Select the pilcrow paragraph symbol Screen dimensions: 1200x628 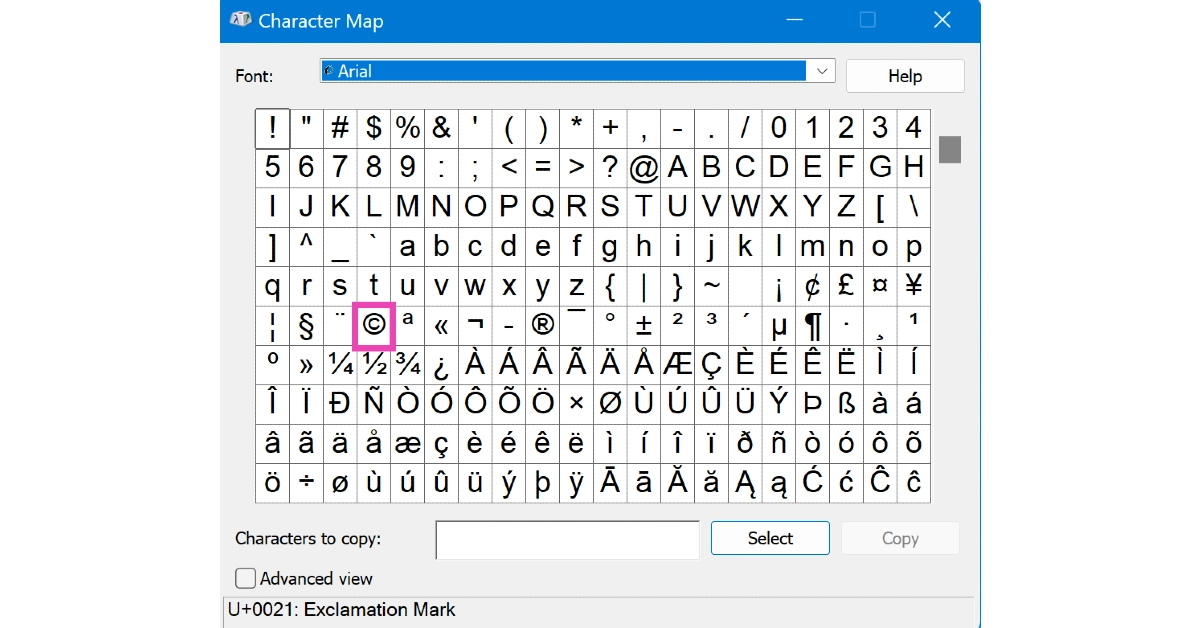[x=812, y=325]
